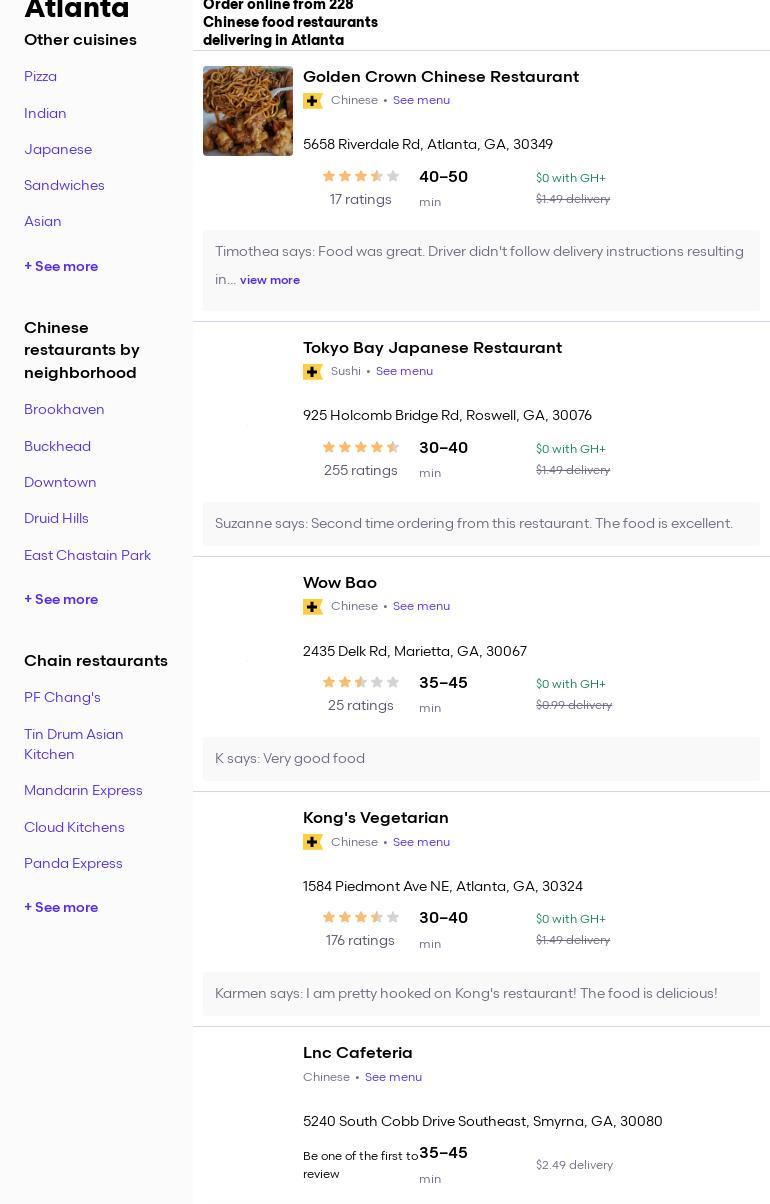Screen dimensions: 770x1204
Task: Click star rating of Golden Crown Chinese Restaurant
Action: tap(360, 176)
